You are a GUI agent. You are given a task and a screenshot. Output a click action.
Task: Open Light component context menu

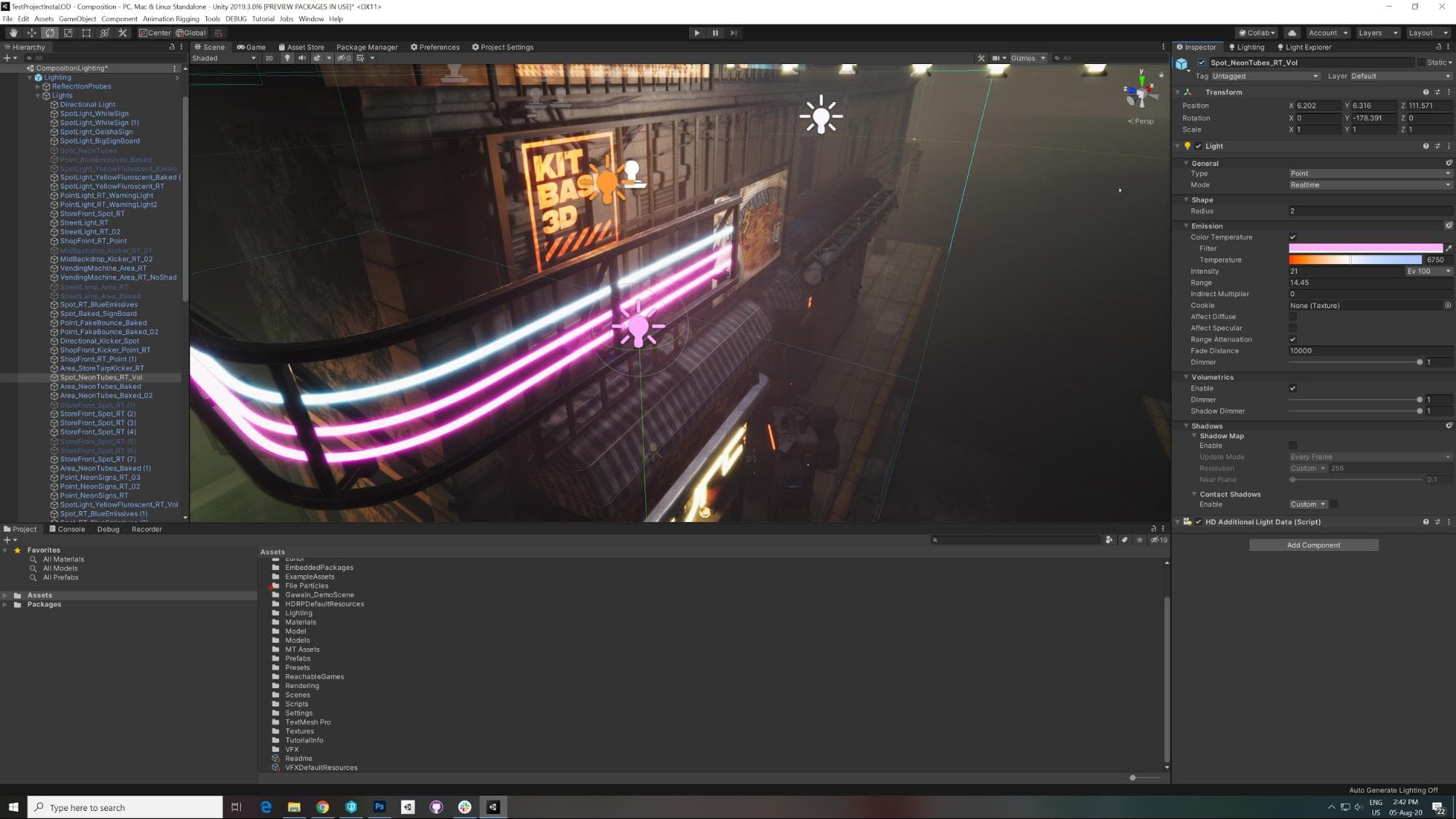tap(1449, 146)
